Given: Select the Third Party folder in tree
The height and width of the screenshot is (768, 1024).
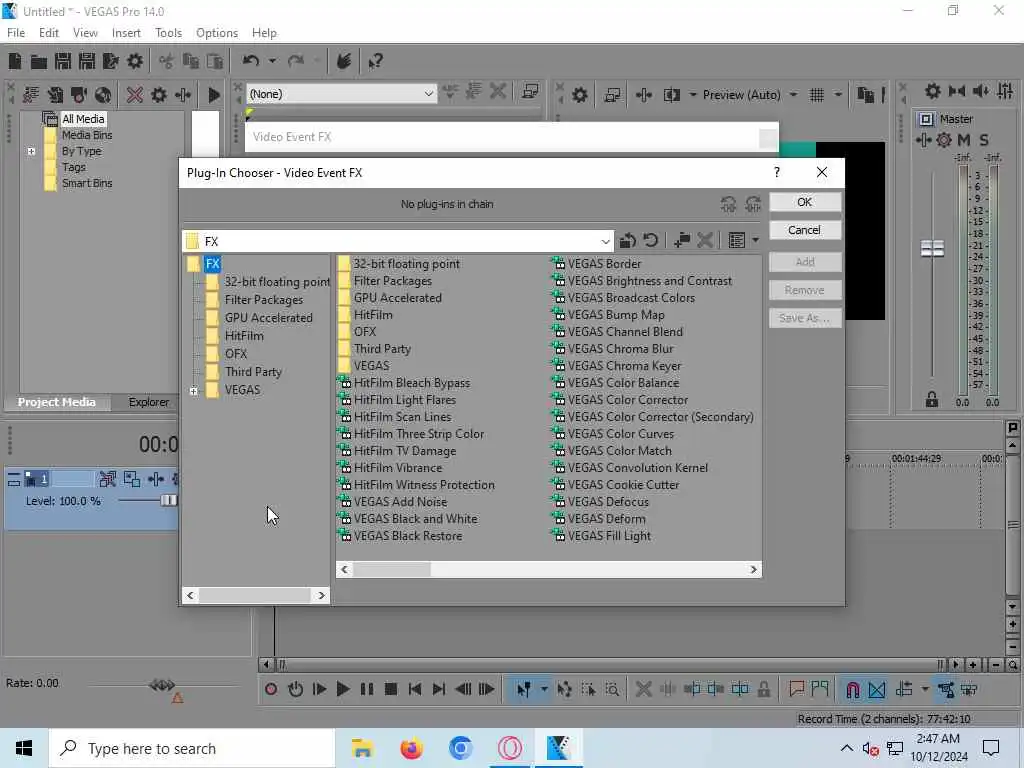Looking at the screenshot, I should pos(253,372).
